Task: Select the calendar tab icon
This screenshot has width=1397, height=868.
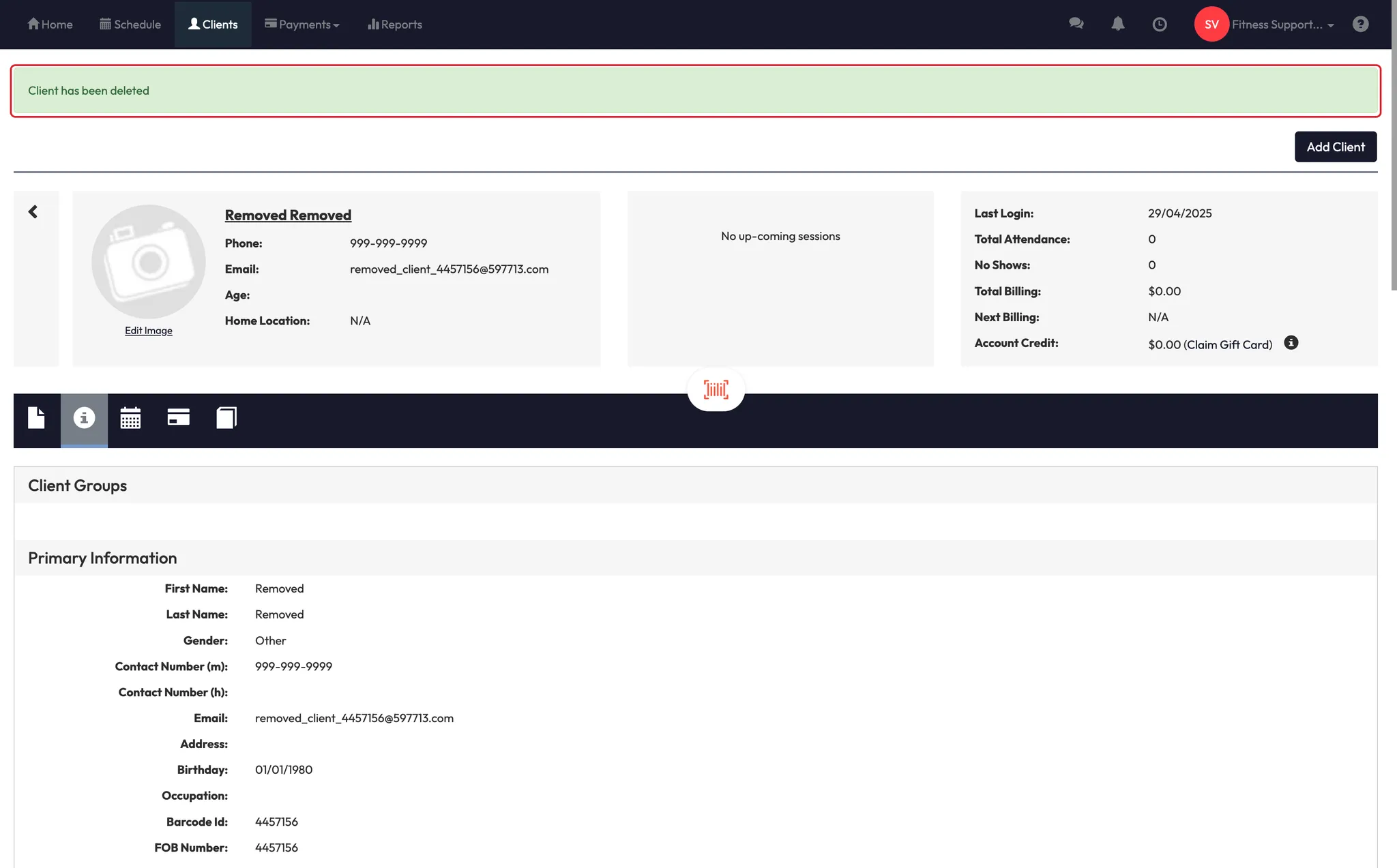Action: pos(130,418)
